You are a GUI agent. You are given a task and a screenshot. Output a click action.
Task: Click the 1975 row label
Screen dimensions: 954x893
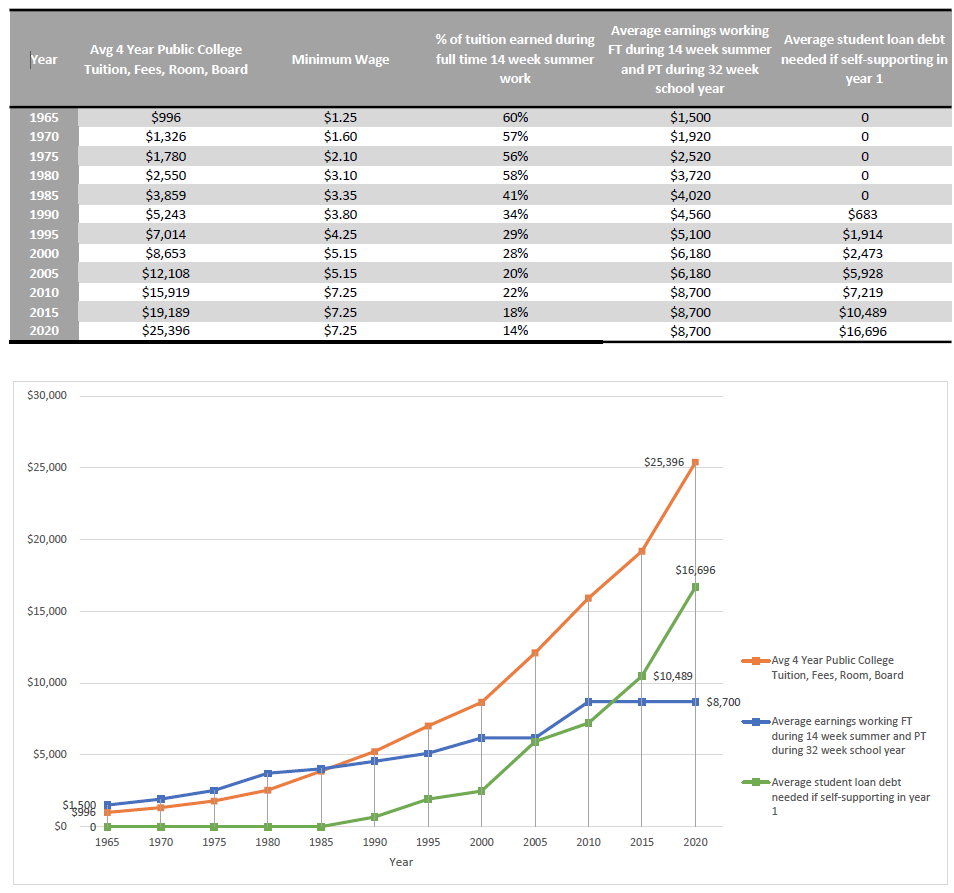[44, 156]
